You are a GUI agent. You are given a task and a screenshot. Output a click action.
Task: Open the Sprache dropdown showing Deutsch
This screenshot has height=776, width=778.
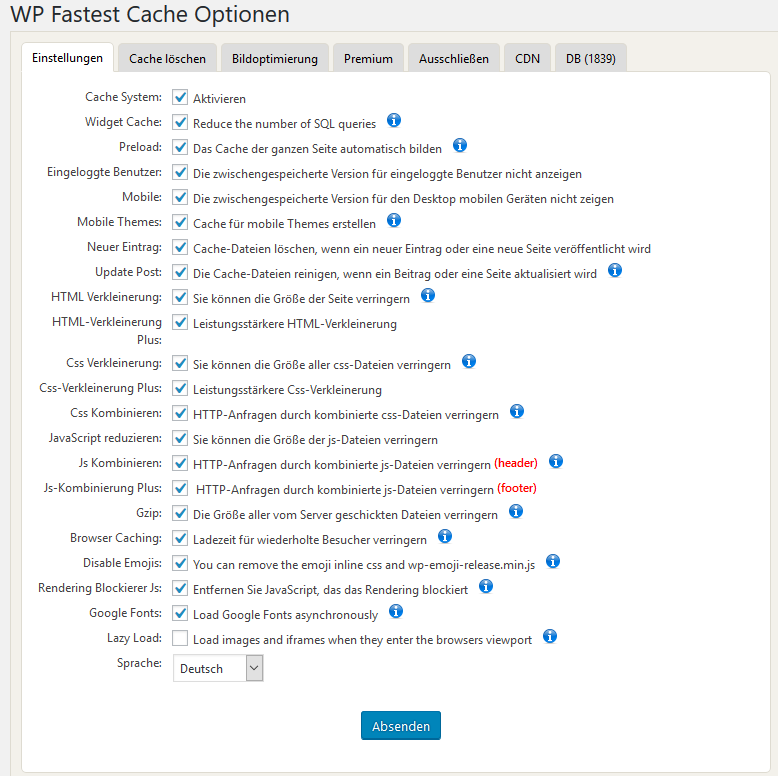coord(218,668)
